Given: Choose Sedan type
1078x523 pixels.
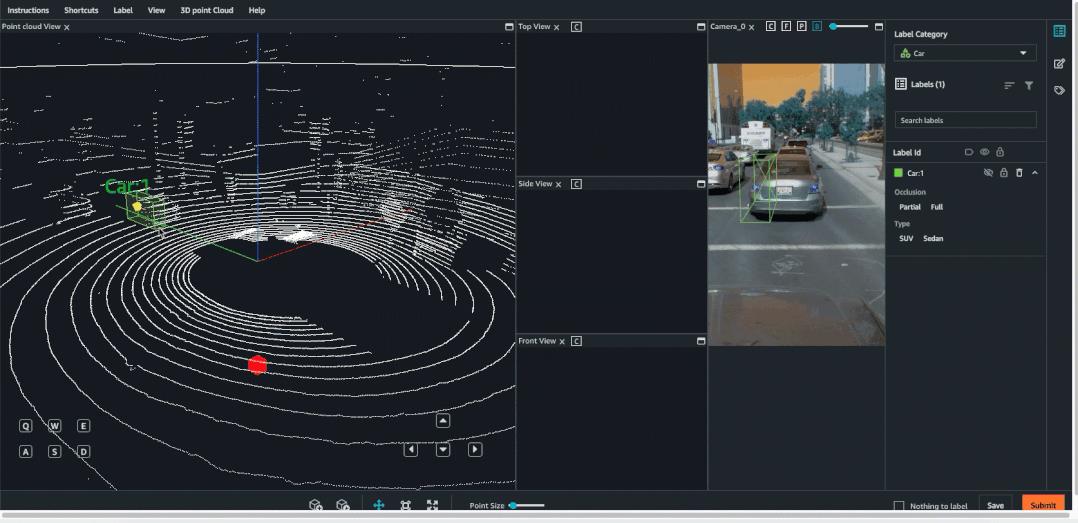Looking at the screenshot, I should [933, 238].
